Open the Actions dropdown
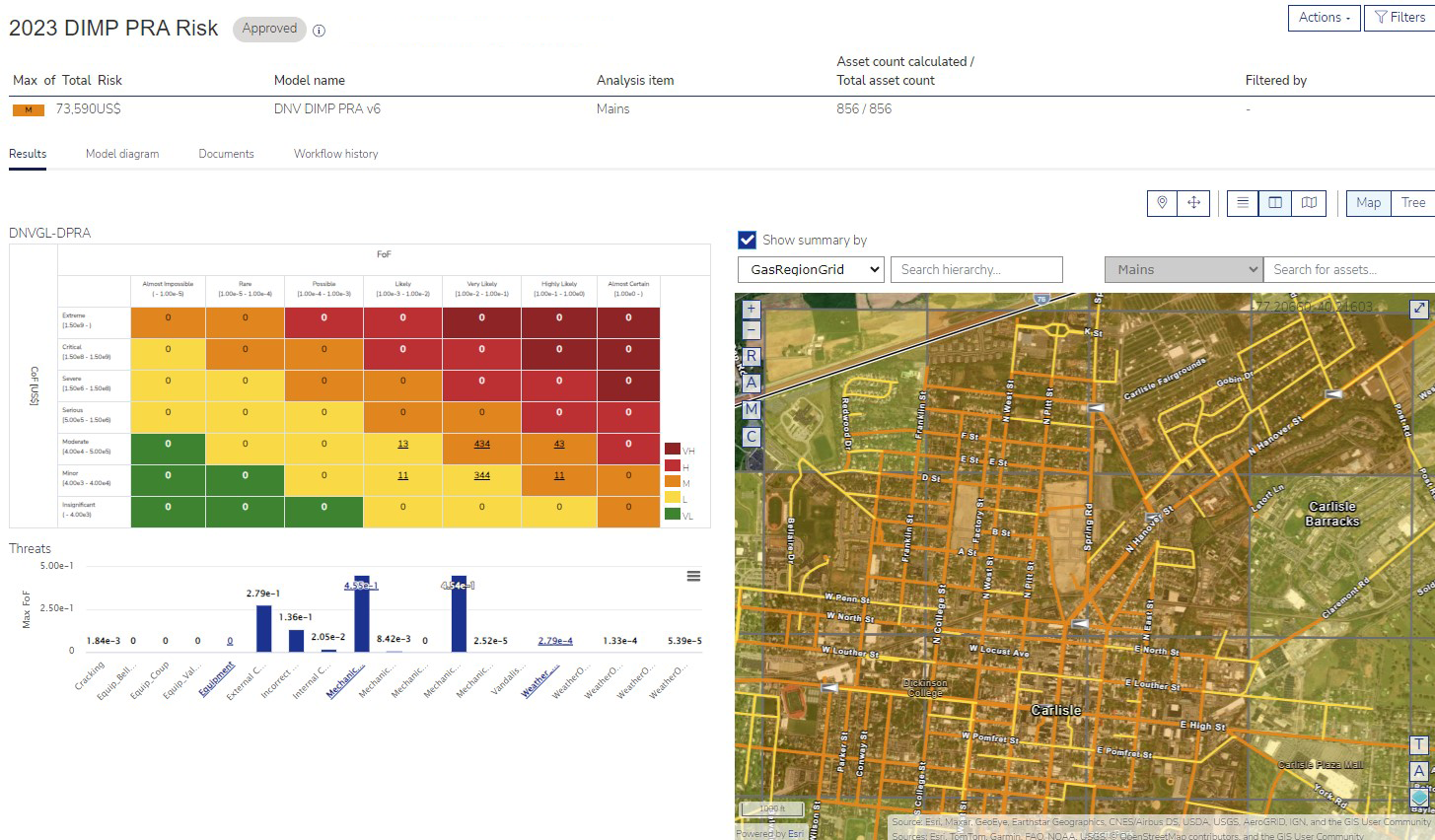Image resolution: width=1435 pixels, height=840 pixels. click(1323, 17)
